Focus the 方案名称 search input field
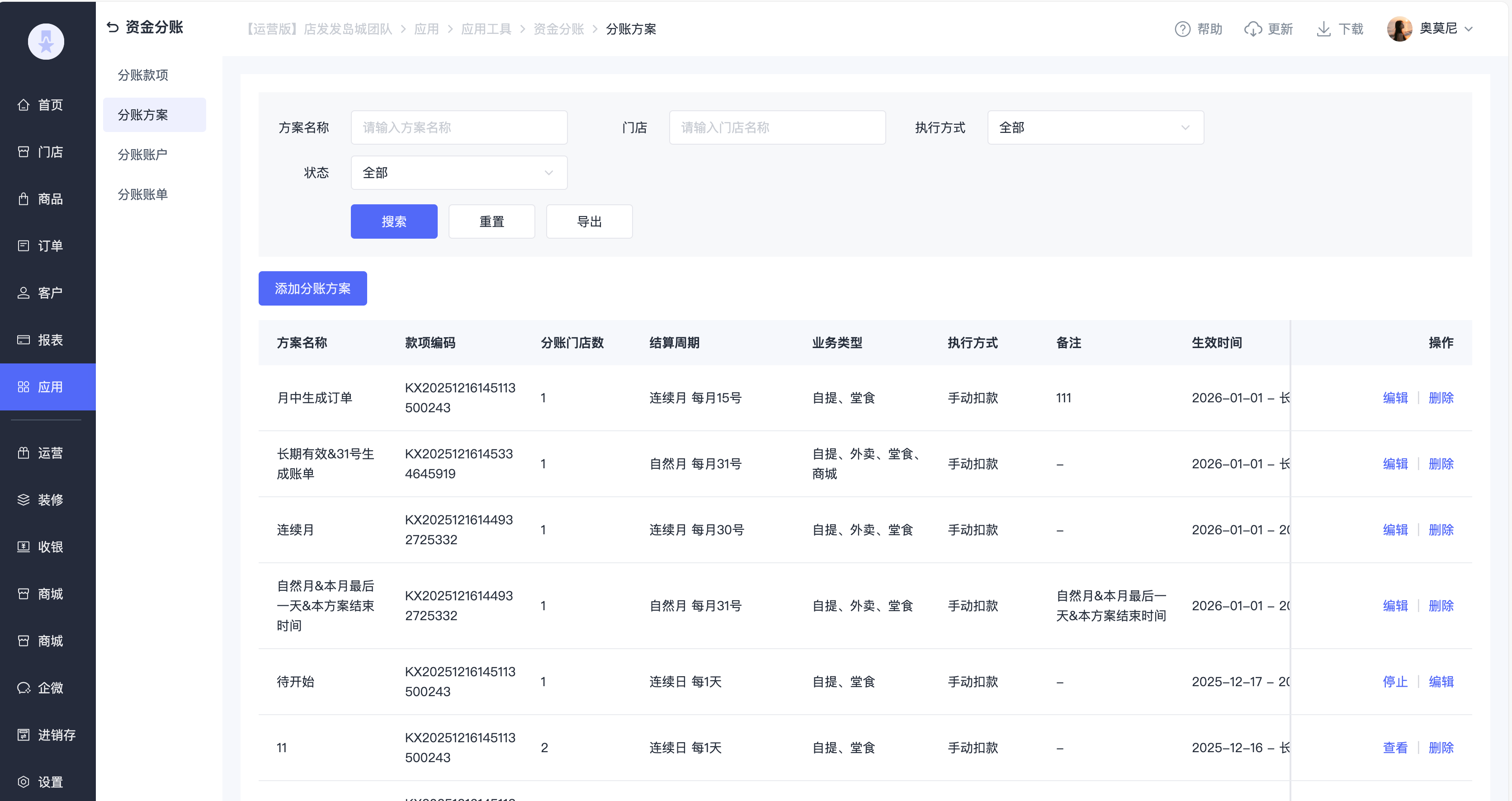This screenshot has width=1512, height=801. coord(458,127)
